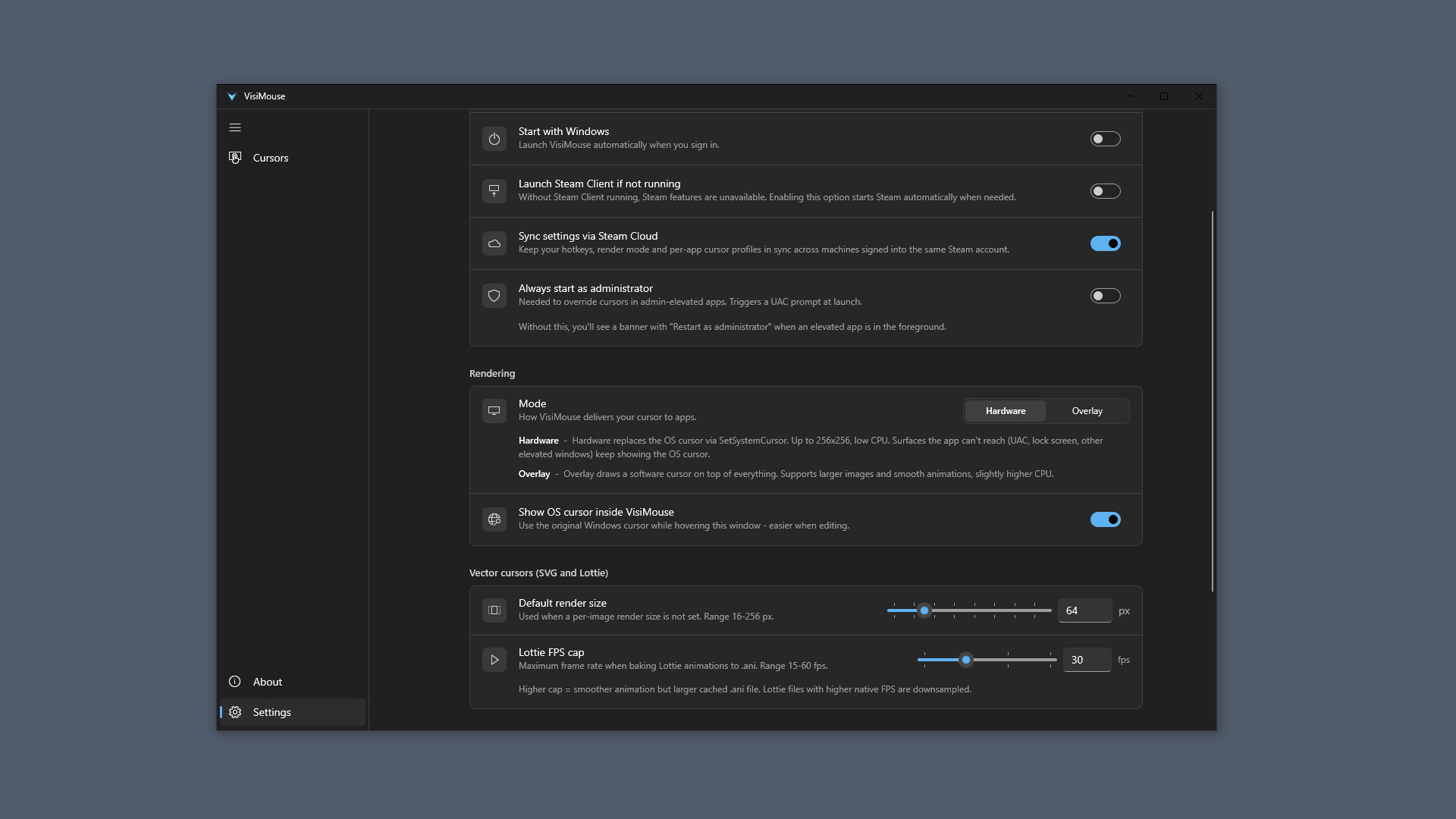The height and width of the screenshot is (819, 1456).
Task: Enable Start with Windows toggle
Action: (1106, 139)
